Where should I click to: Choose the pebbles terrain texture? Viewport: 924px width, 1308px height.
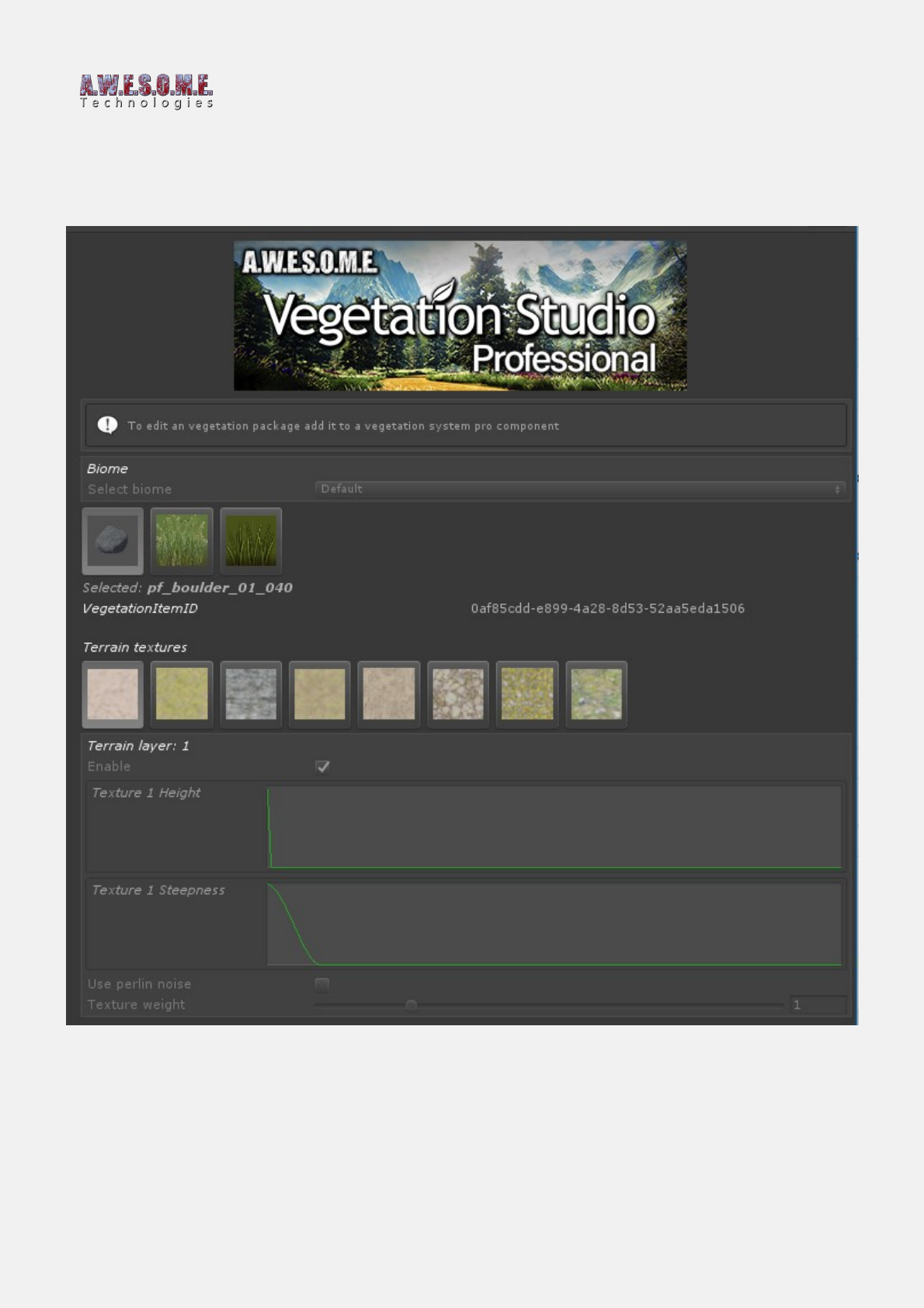[x=458, y=694]
